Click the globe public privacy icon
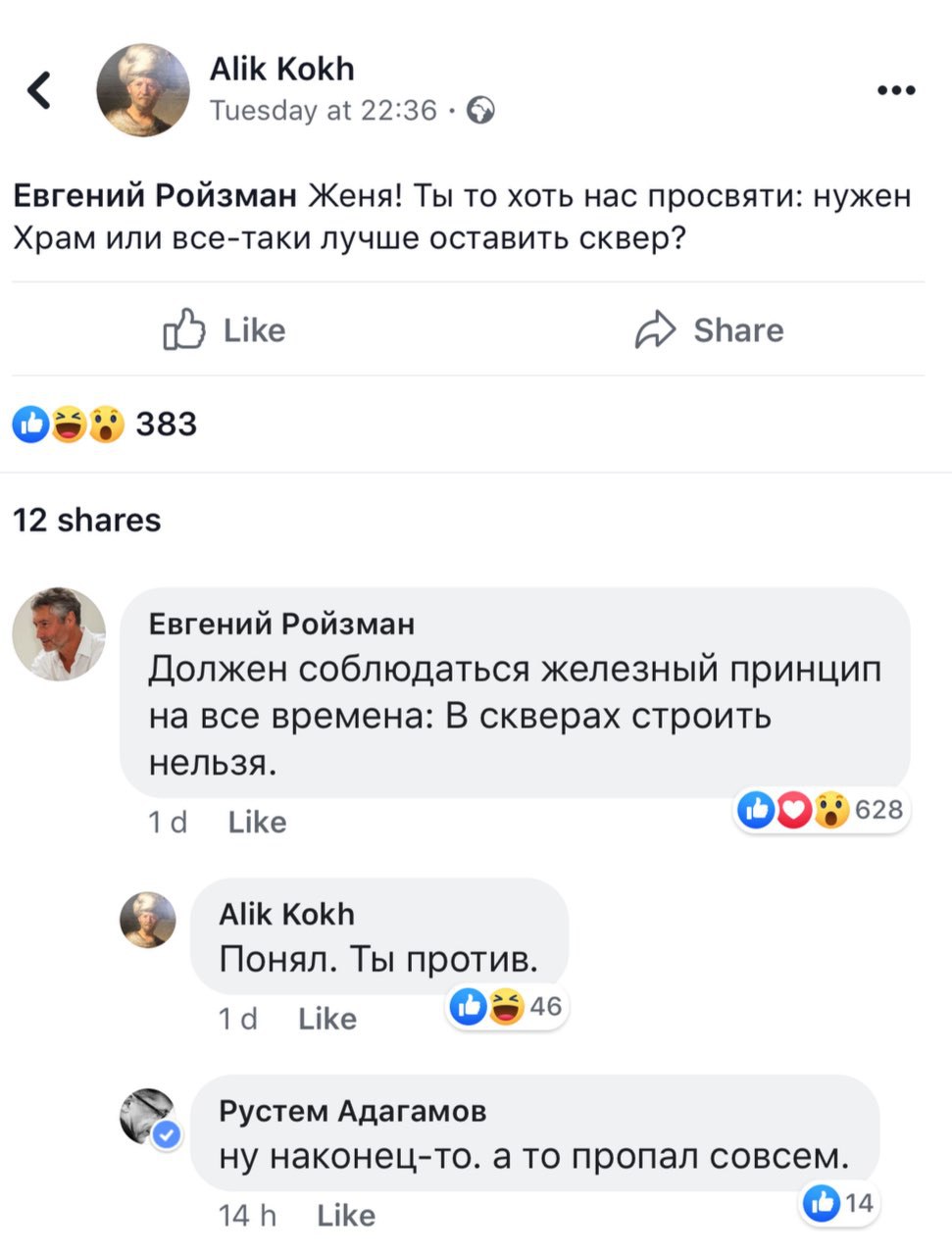 481,111
